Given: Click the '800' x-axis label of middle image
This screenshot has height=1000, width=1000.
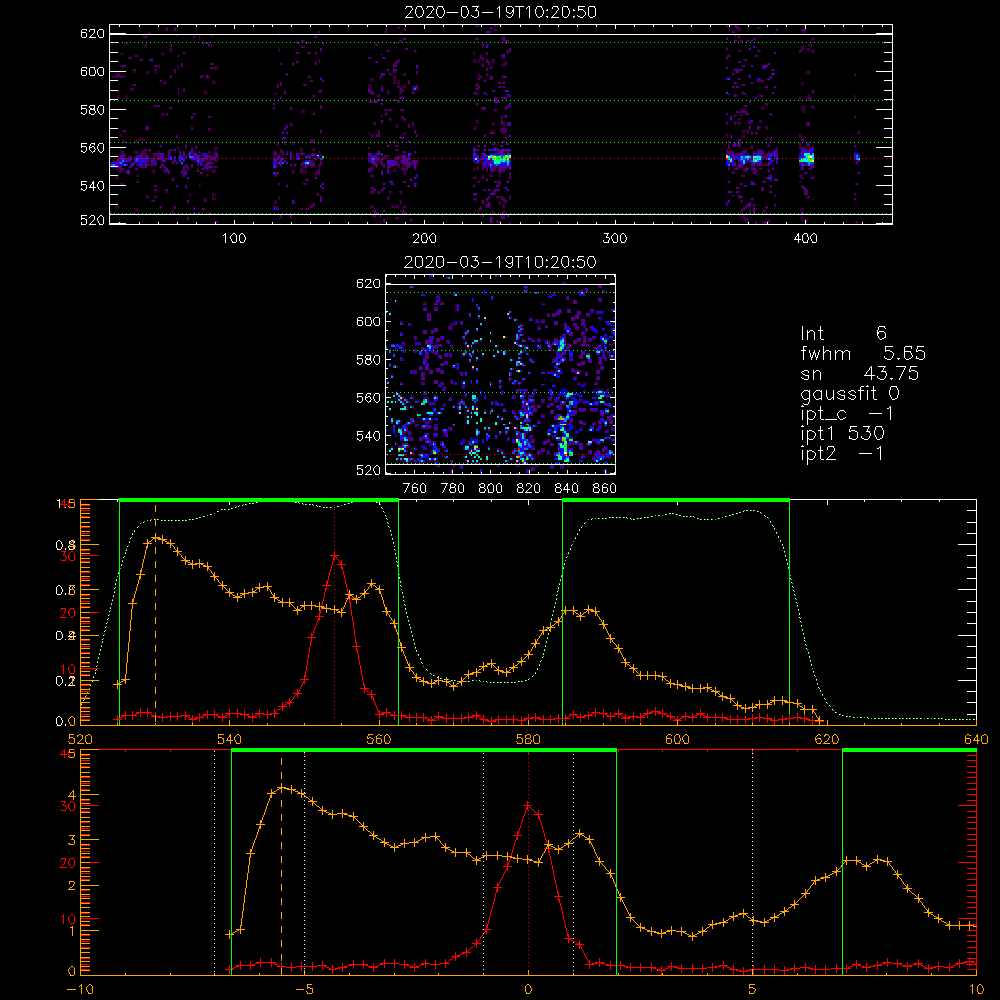Looking at the screenshot, I should pos(490,489).
